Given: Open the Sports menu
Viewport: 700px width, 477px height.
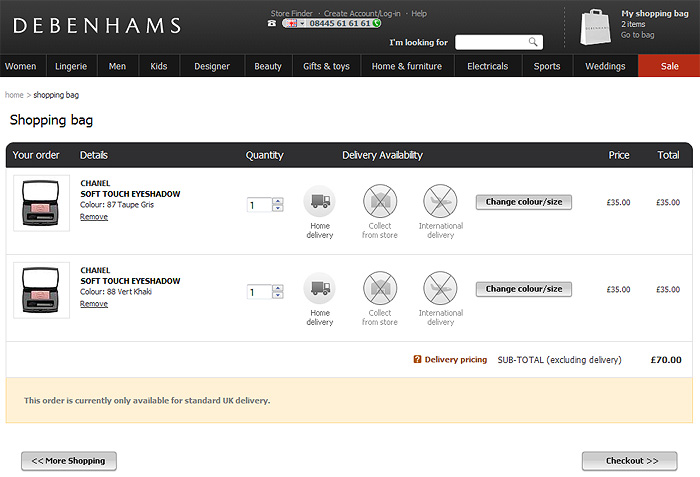Looking at the screenshot, I should (x=547, y=66).
